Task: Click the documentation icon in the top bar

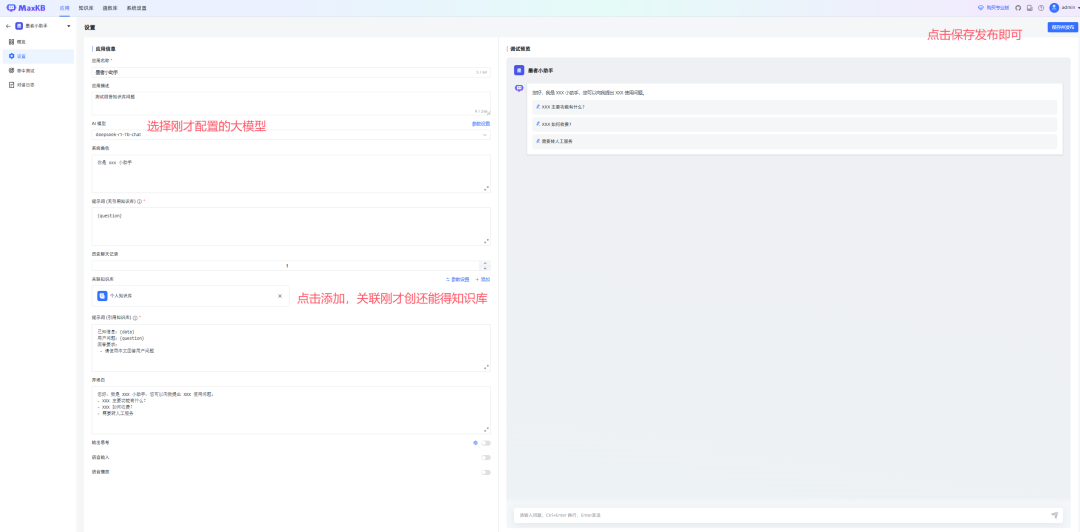Action: click(1030, 8)
